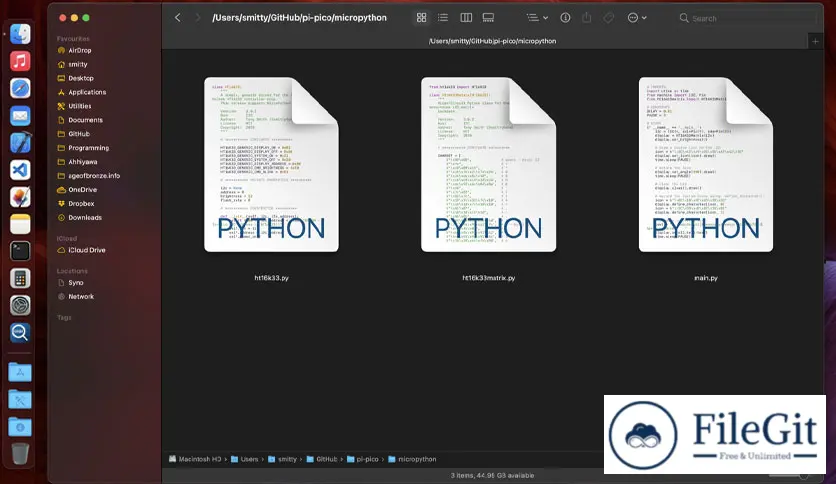The image size is (836, 484).
Task: Open Programming folder in sidebar
Action: click(89, 148)
